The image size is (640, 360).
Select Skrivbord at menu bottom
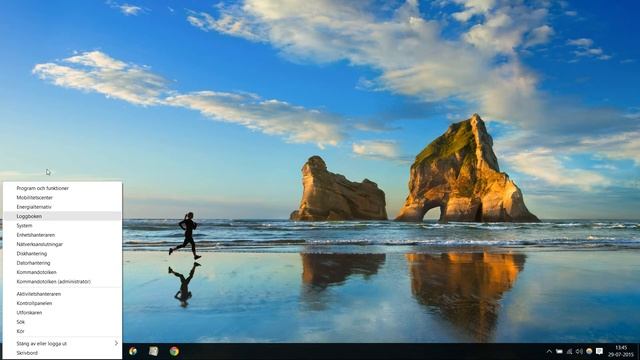point(62,353)
